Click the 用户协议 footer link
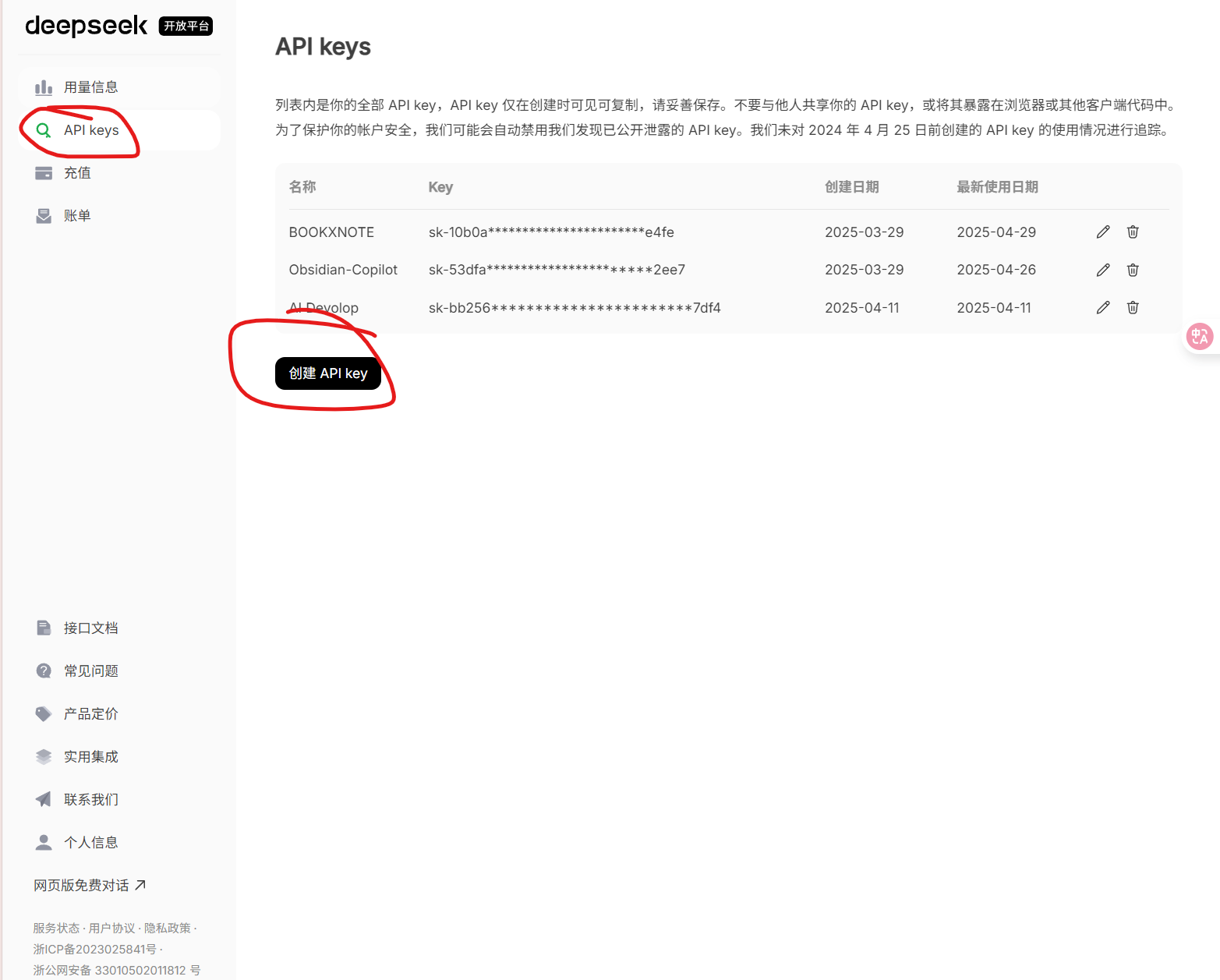 tap(111, 928)
